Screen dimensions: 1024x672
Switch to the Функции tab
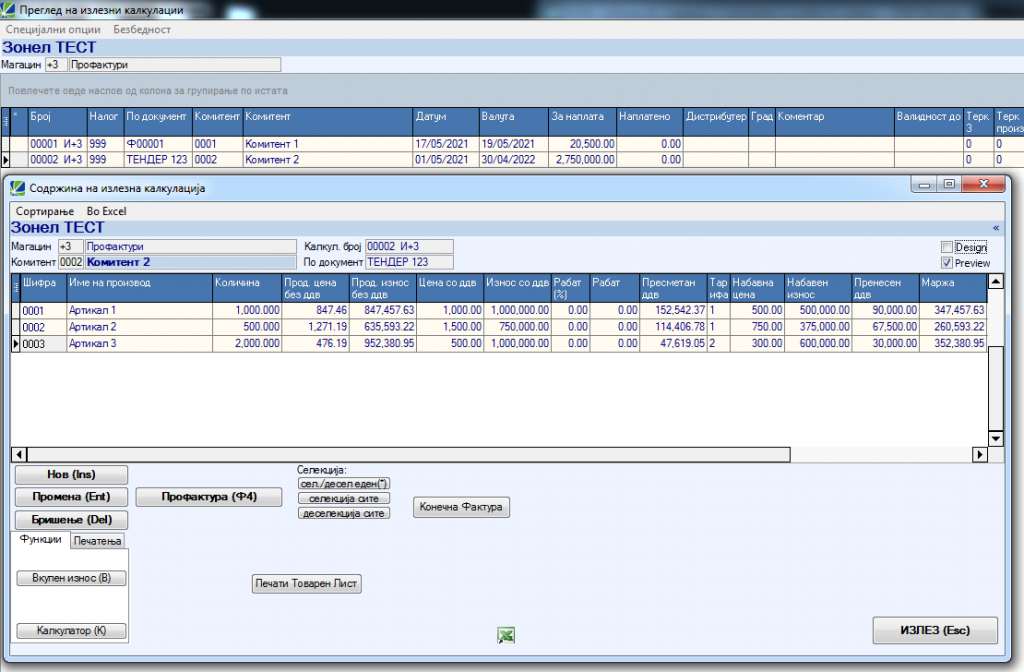40,539
